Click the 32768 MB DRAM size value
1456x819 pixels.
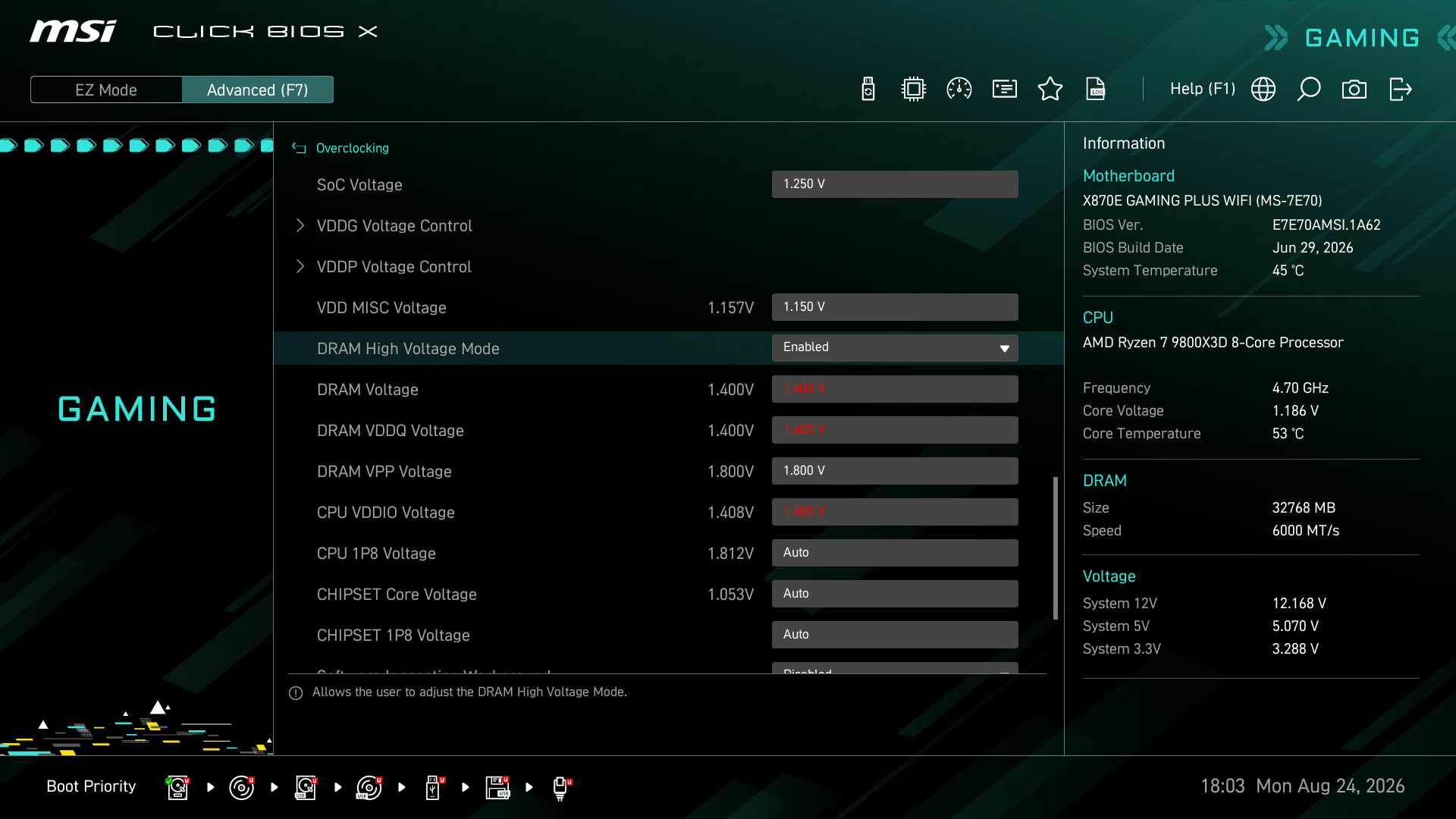[1304, 508]
